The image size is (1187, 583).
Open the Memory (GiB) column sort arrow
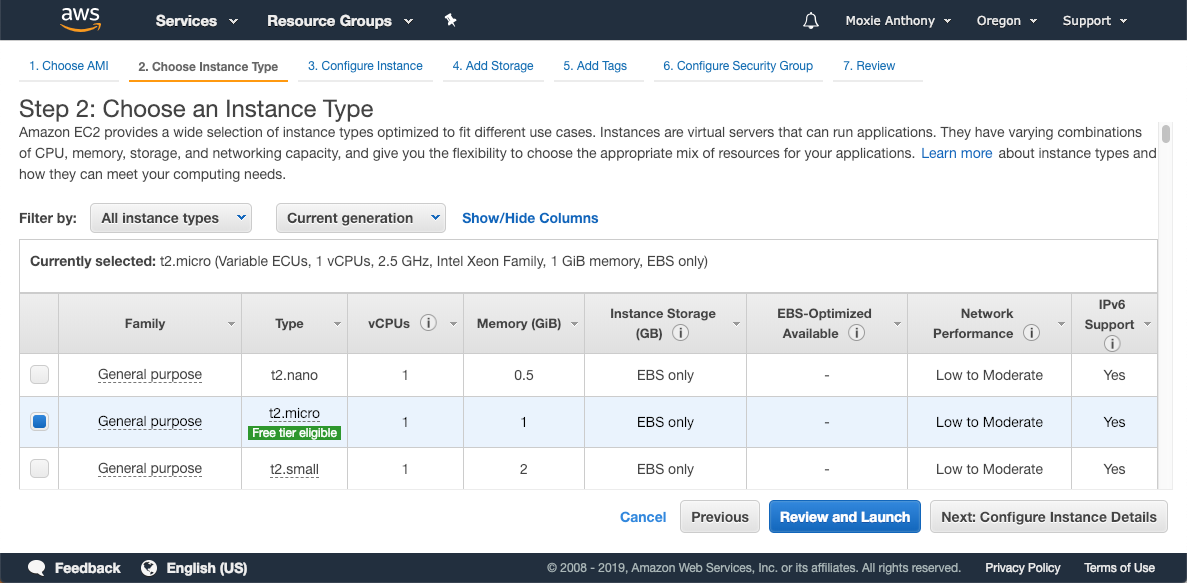point(574,324)
